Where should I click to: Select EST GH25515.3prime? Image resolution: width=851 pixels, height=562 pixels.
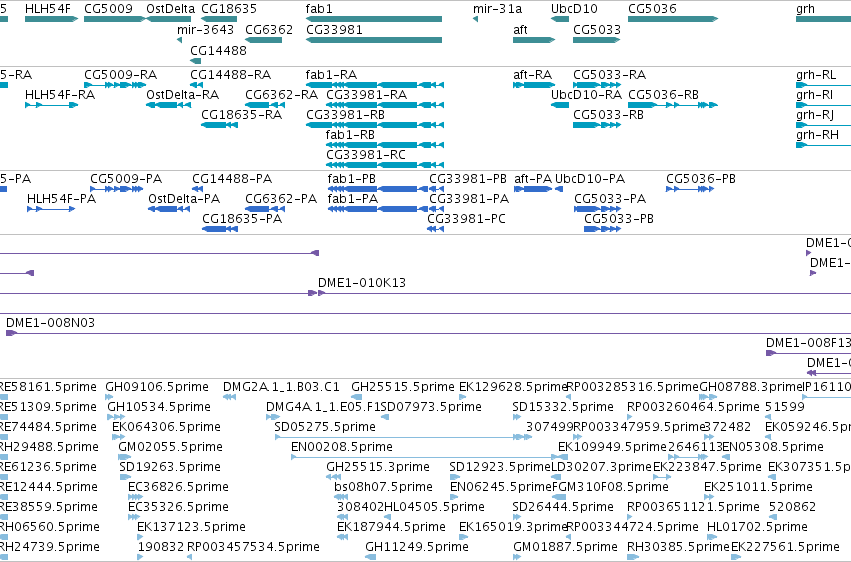(378, 467)
